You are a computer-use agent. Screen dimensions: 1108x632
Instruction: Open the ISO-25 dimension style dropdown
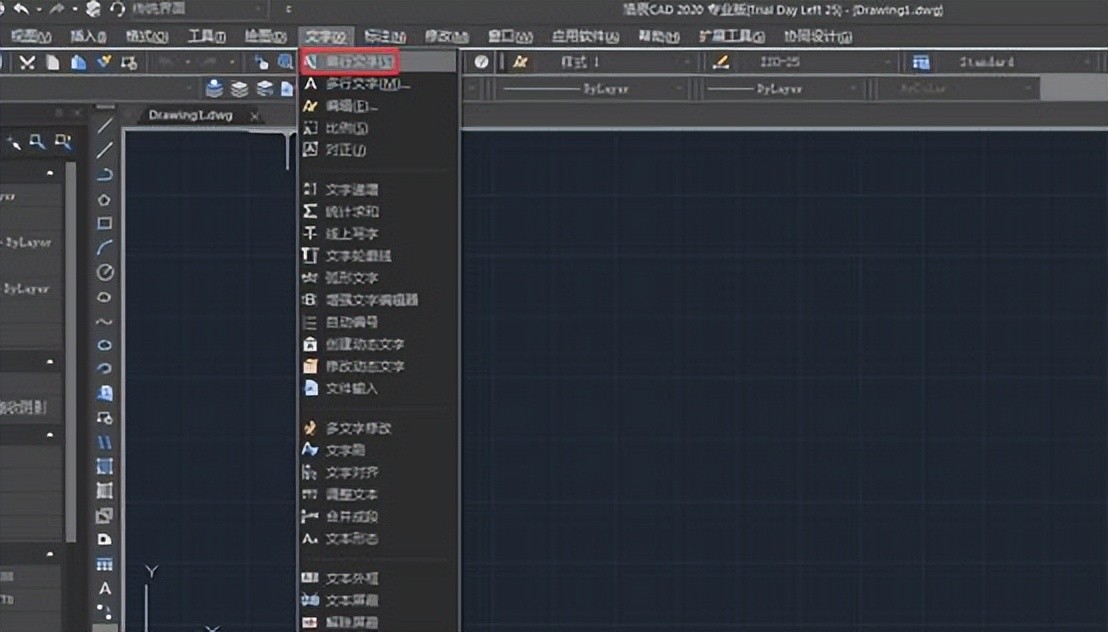820,62
